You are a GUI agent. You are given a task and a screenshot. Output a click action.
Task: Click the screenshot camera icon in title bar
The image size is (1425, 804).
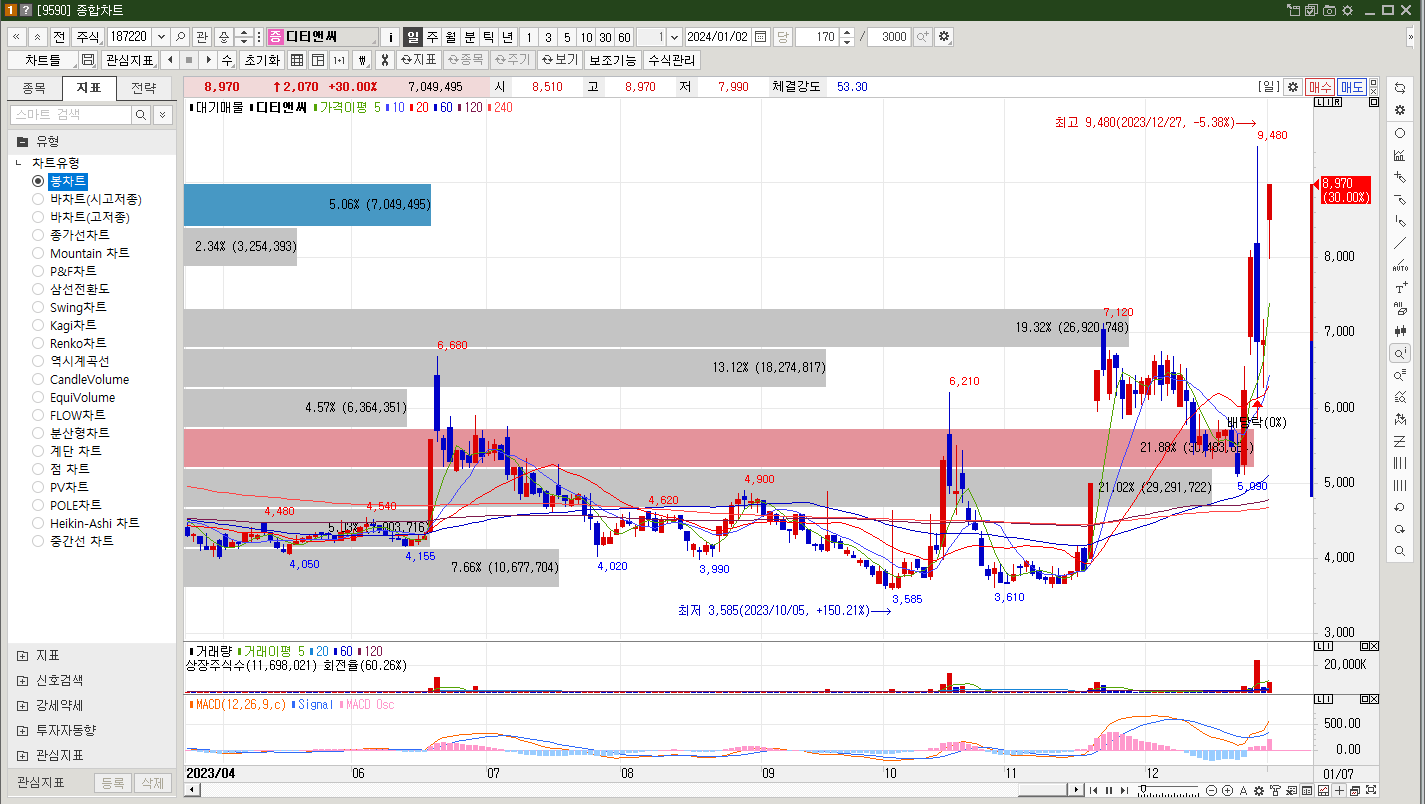[x=1329, y=10]
